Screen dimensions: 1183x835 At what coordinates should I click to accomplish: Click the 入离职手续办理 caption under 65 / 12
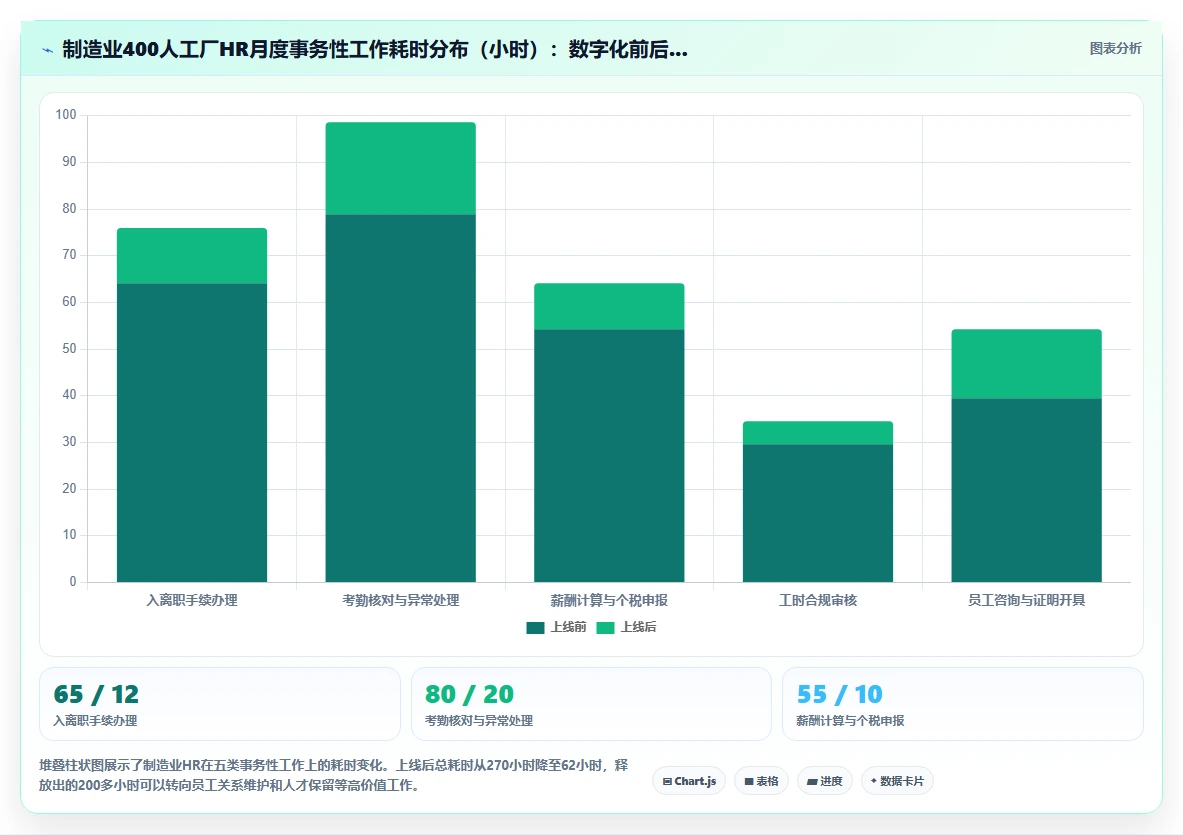(95, 720)
